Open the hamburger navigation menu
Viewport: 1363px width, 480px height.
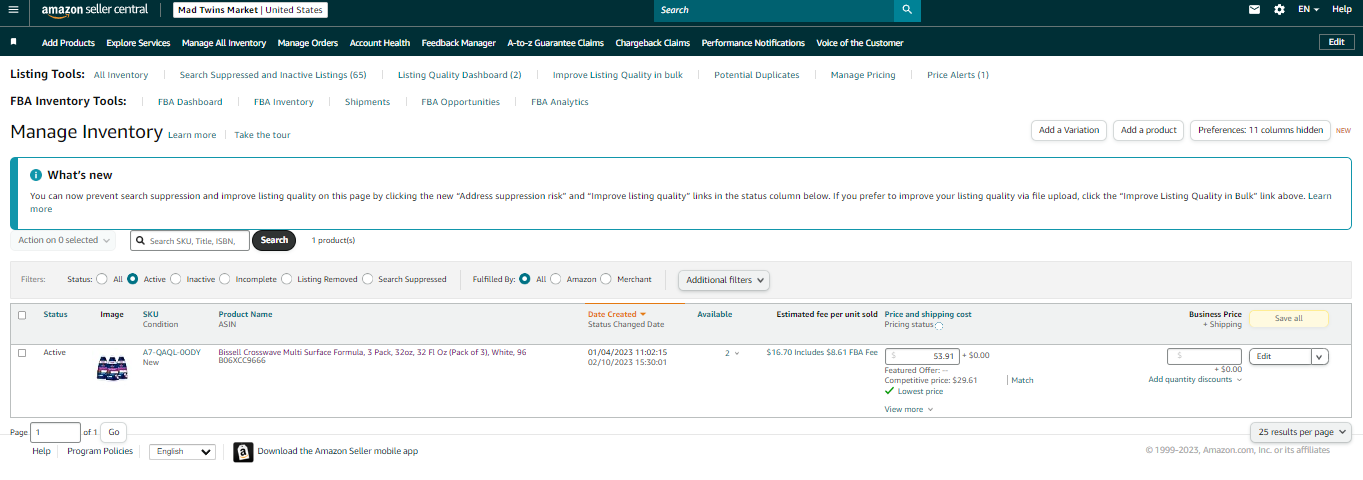14,9
